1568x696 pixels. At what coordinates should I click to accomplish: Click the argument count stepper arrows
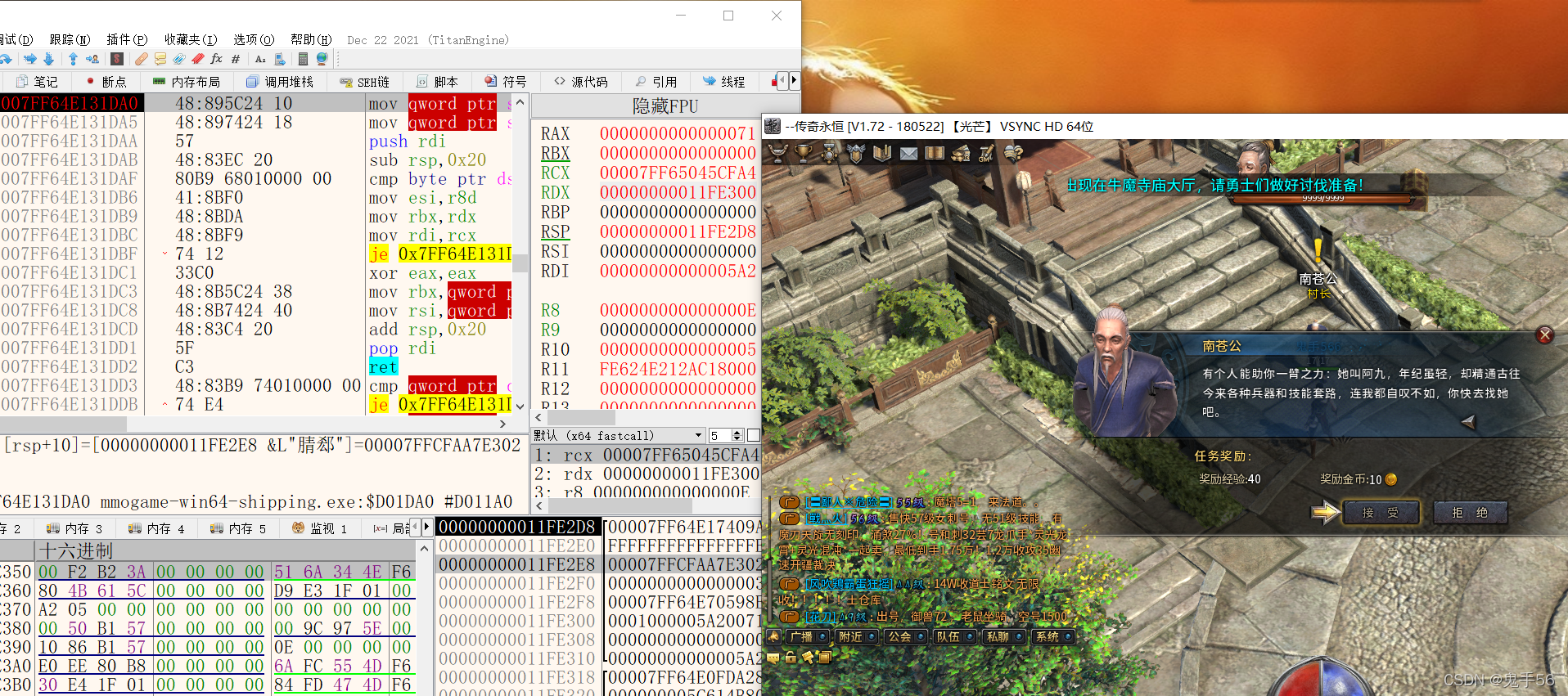(737, 435)
